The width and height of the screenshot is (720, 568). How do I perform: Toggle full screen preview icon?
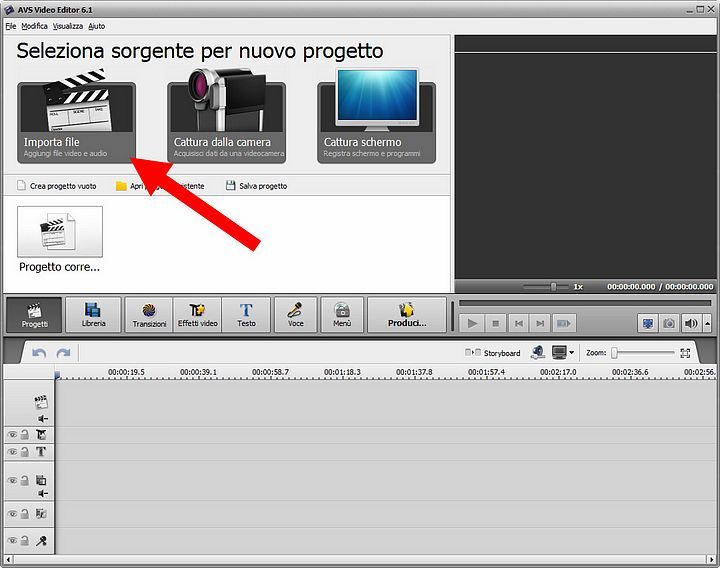click(x=647, y=324)
